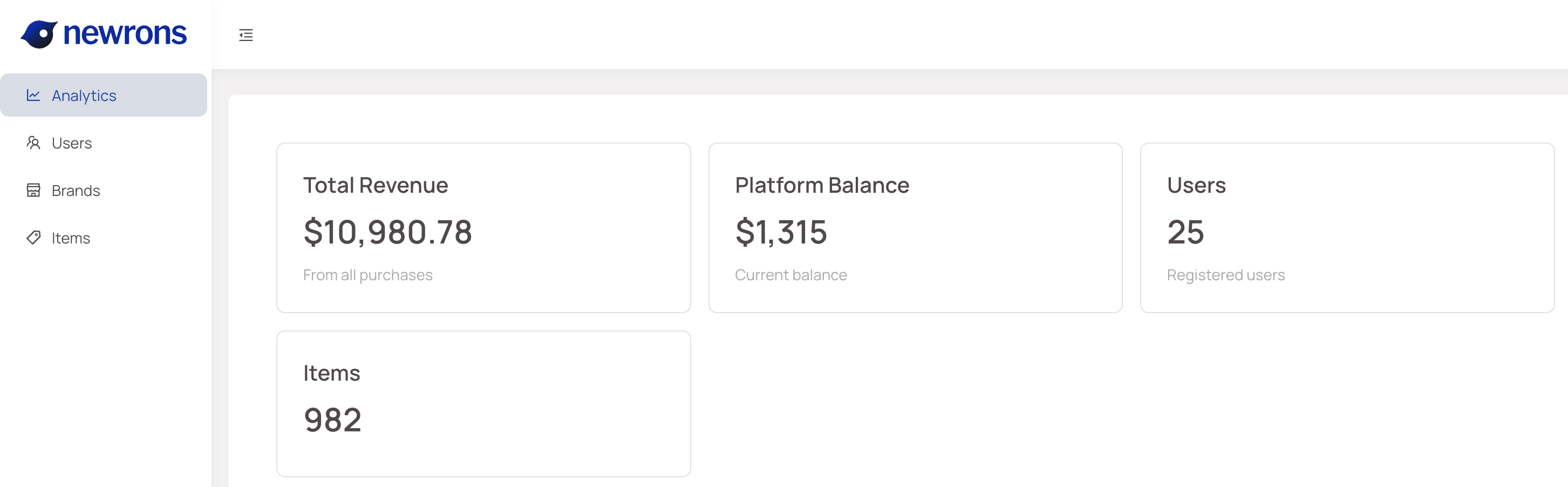
Task: Click the Current balance text
Action: click(x=792, y=275)
